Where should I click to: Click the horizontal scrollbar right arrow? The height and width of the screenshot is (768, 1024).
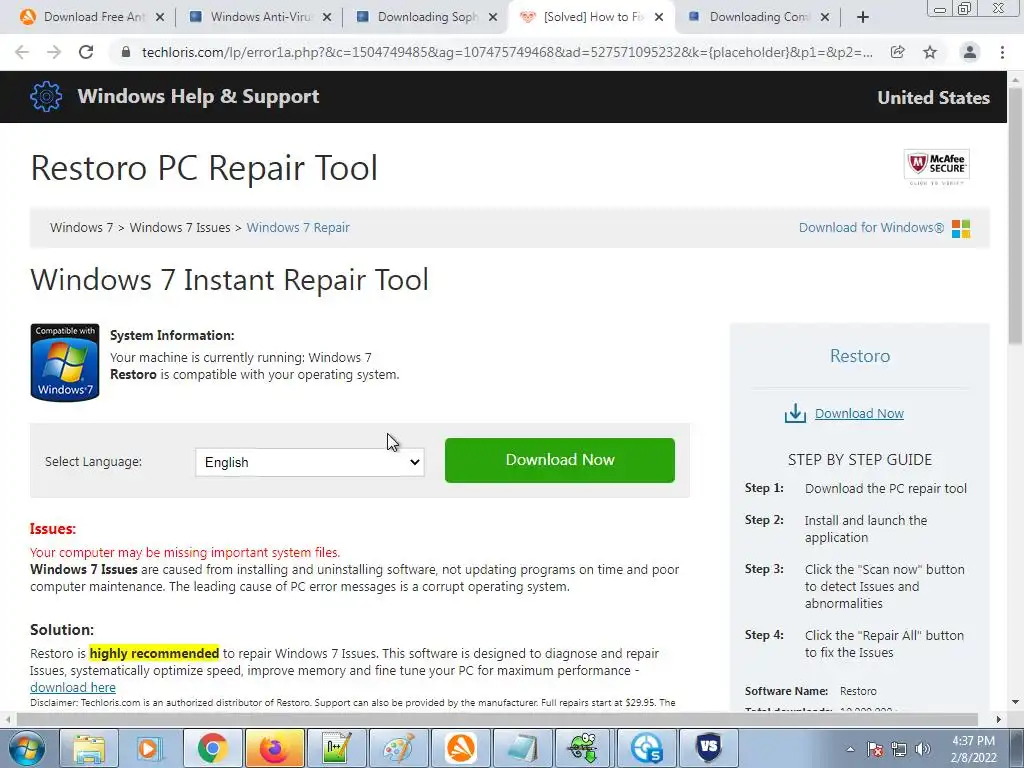coord(998,719)
